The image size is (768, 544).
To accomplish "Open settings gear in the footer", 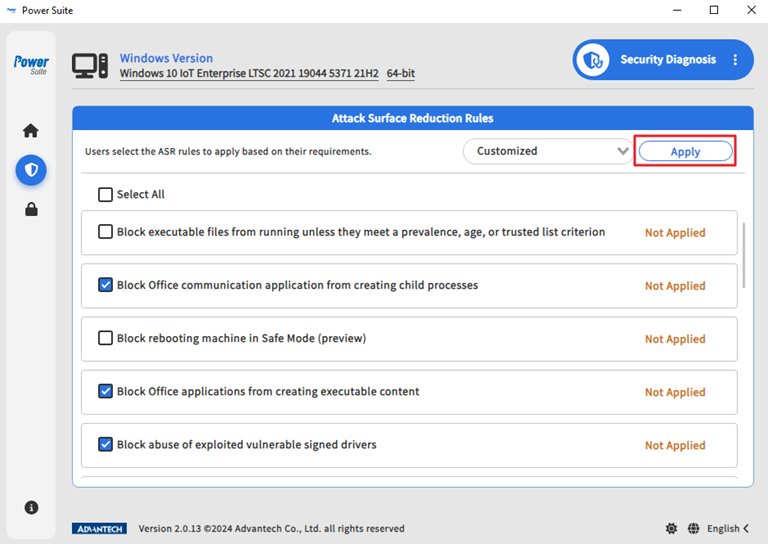I will (671, 528).
